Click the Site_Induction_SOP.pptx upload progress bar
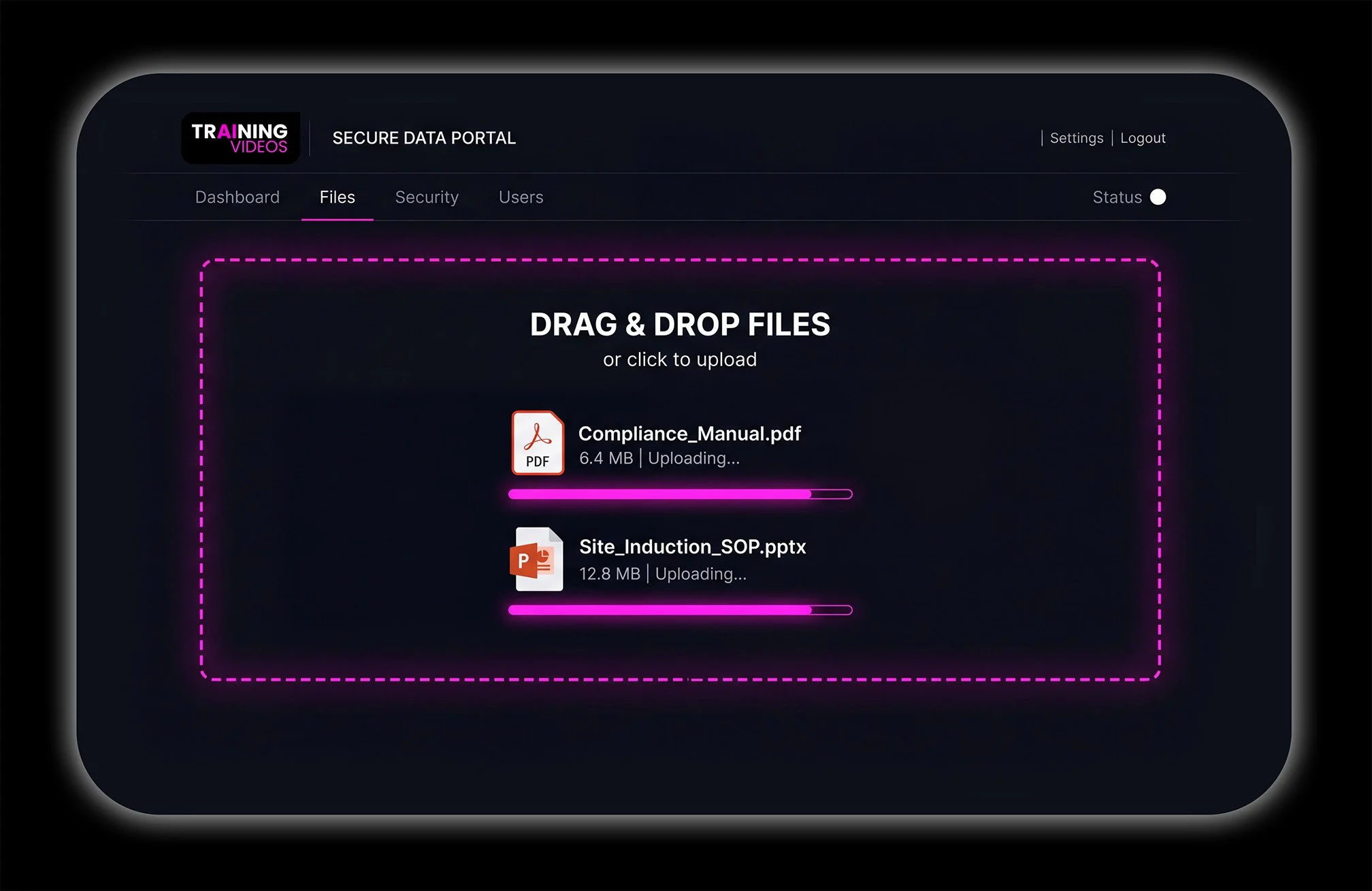Viewport: 1372px width, 891px height. click(680, 610)
